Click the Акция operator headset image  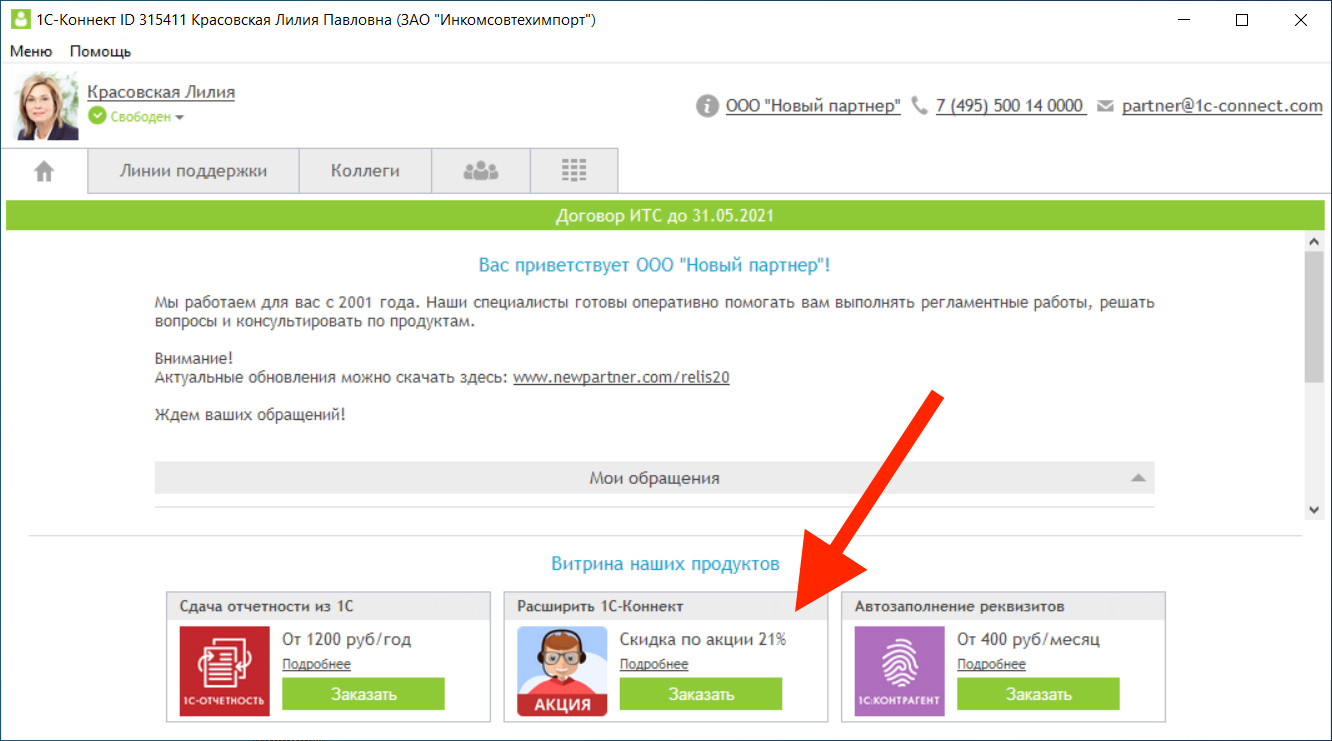[562, 671]
